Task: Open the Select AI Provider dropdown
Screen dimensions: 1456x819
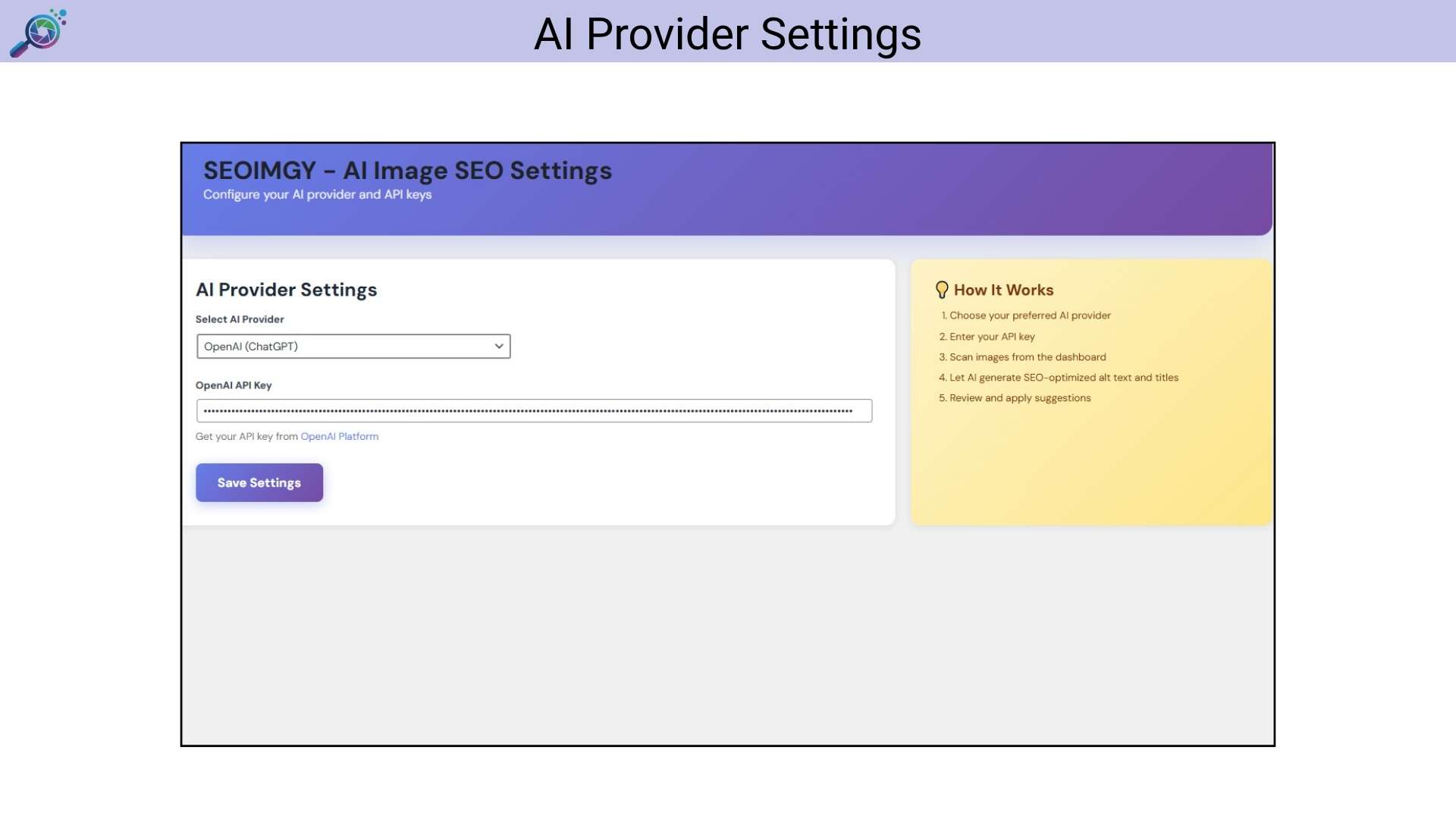Action: click(353, 347)
